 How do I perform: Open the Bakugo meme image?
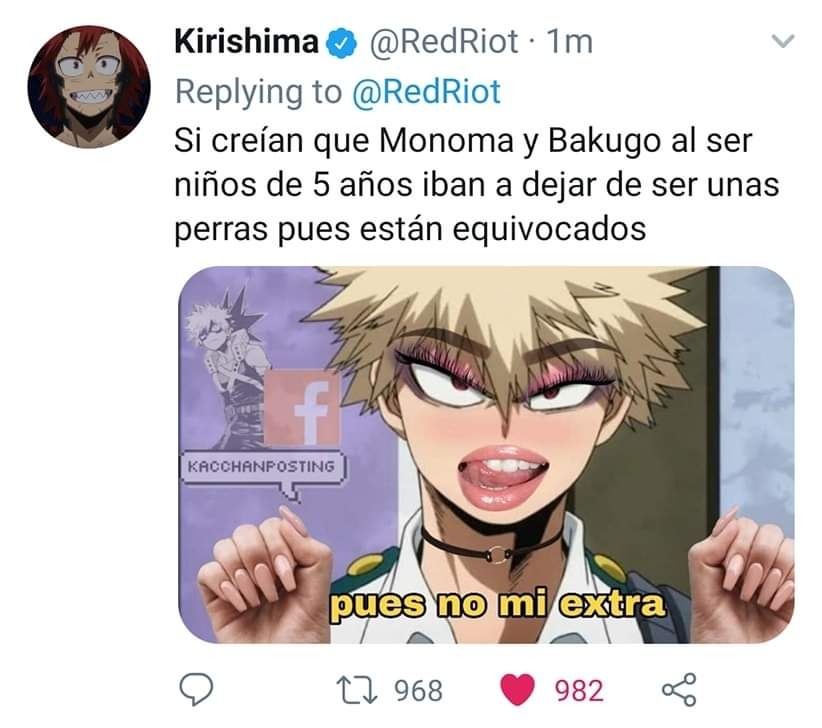[x=486, y=454]
